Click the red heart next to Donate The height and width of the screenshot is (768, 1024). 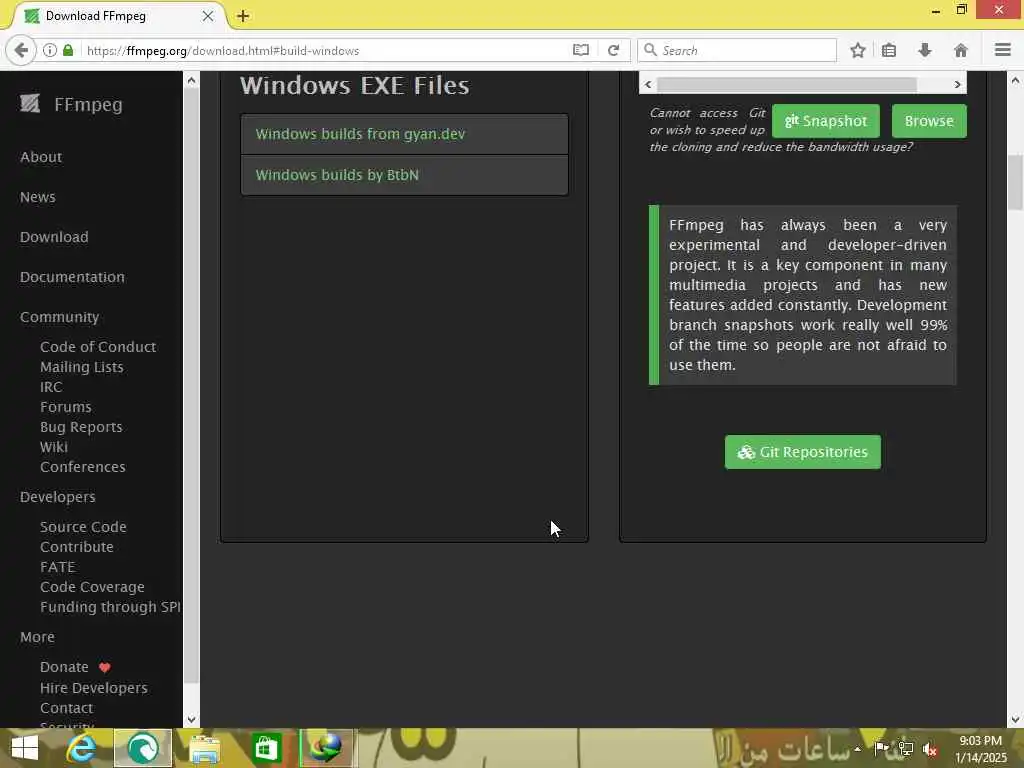tap(104, 667)
